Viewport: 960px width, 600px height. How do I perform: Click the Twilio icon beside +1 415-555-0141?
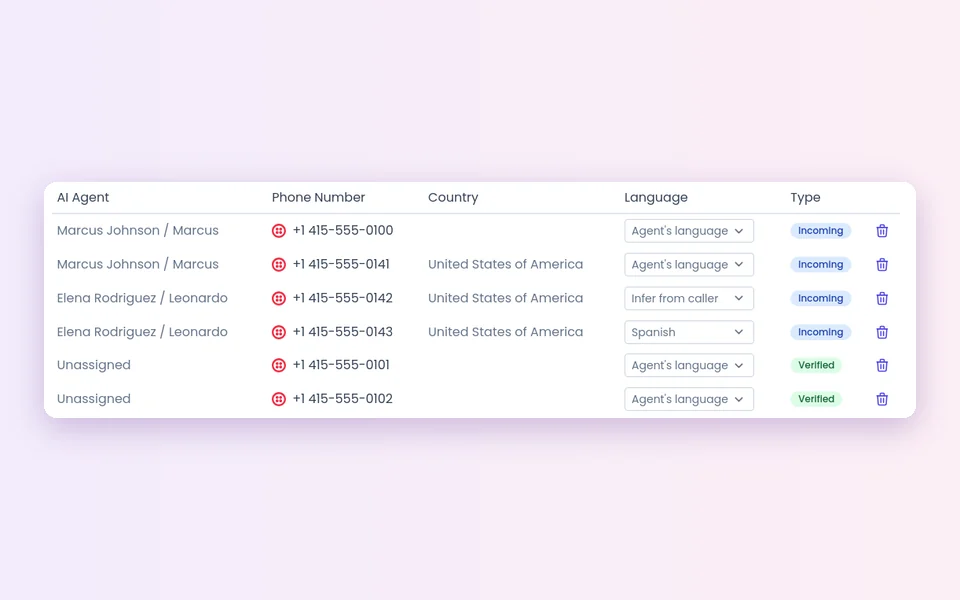coord(279,264)
